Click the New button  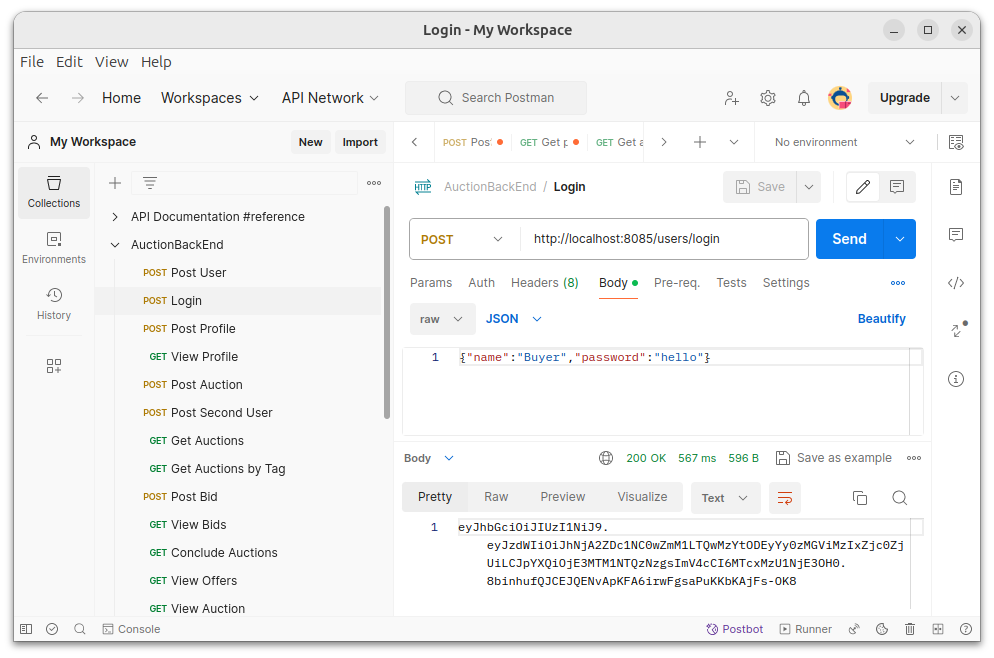coord(311,142)
